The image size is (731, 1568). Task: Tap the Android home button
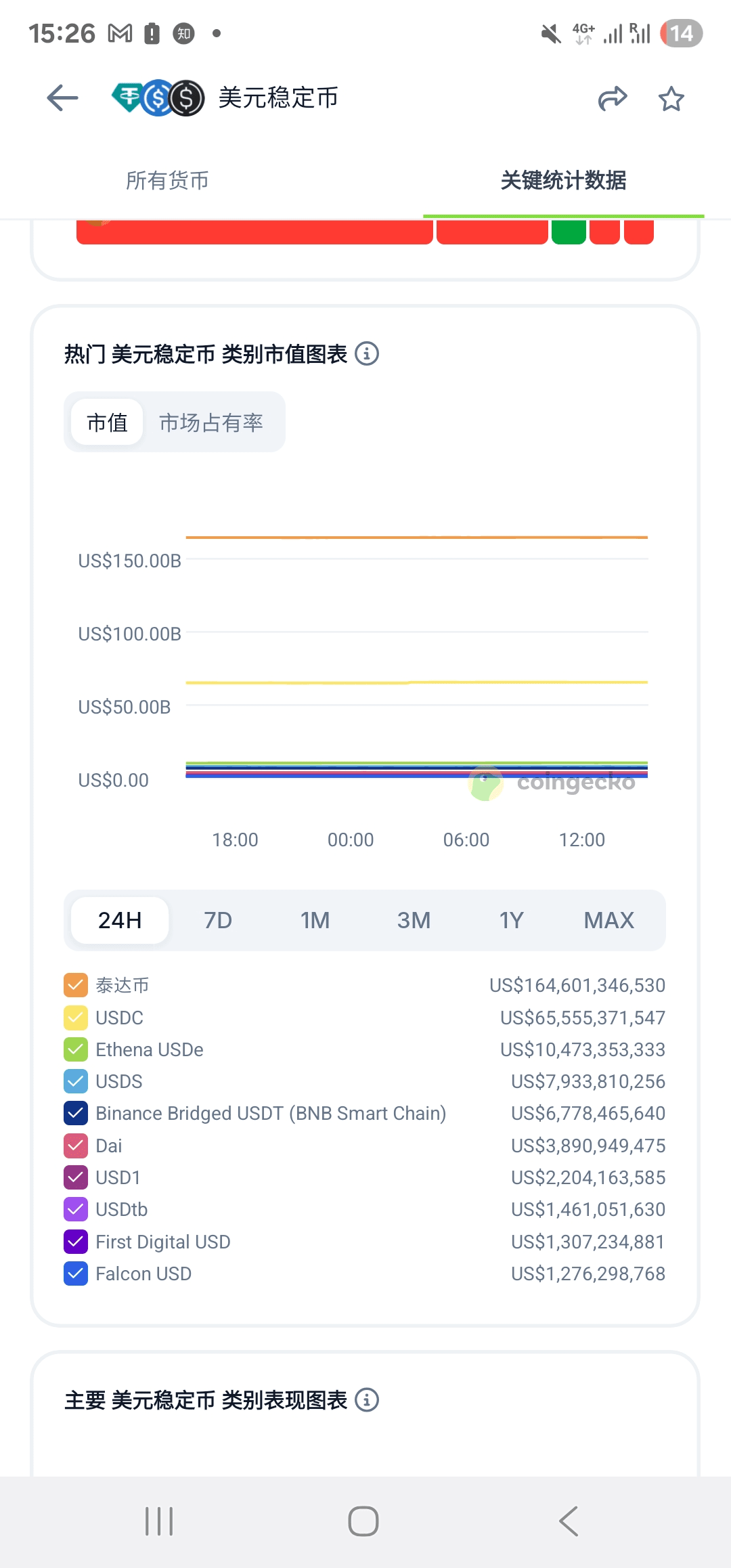363,1521
